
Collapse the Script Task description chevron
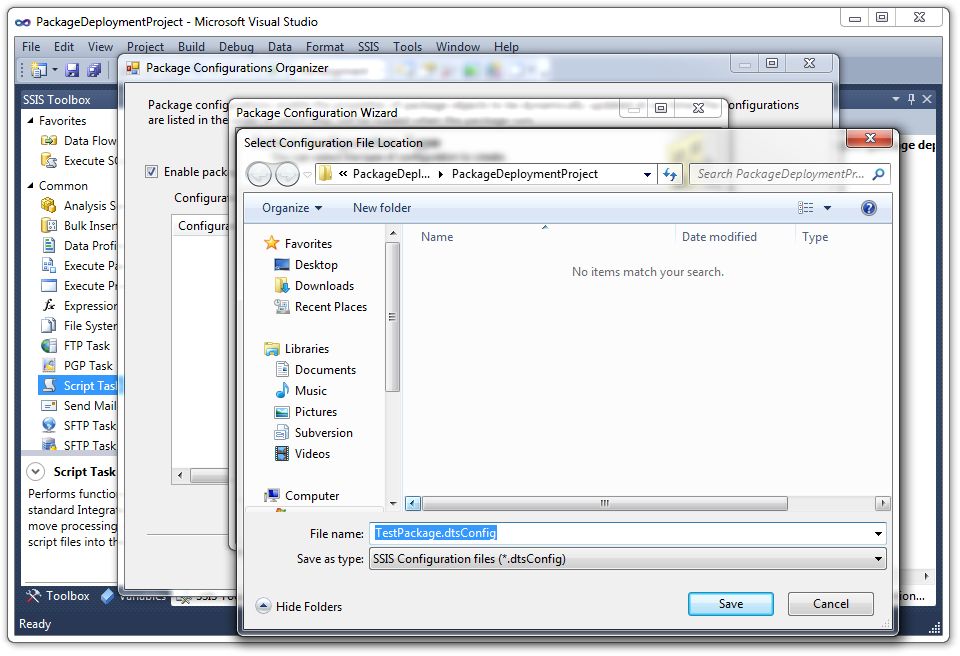pyautogui.click(x=36, y=472)
